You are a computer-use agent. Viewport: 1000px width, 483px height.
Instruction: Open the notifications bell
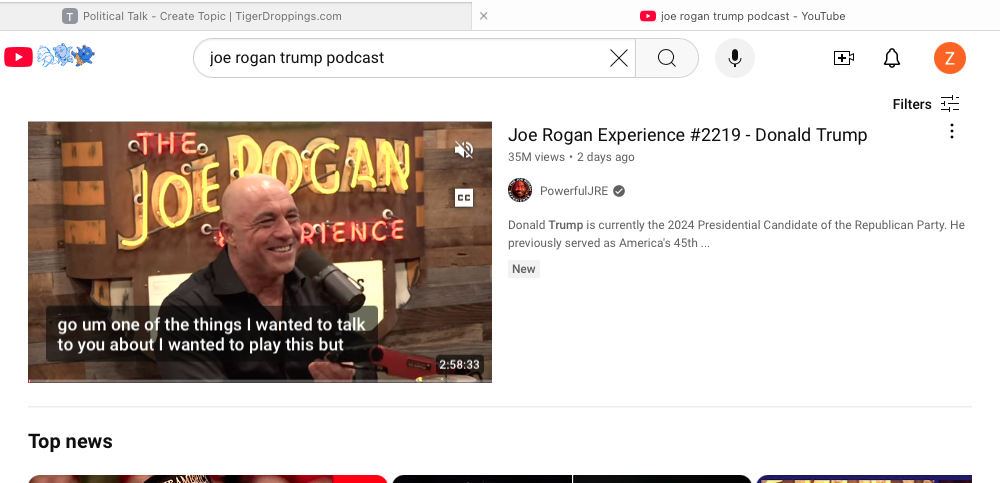tap(892, 58)
